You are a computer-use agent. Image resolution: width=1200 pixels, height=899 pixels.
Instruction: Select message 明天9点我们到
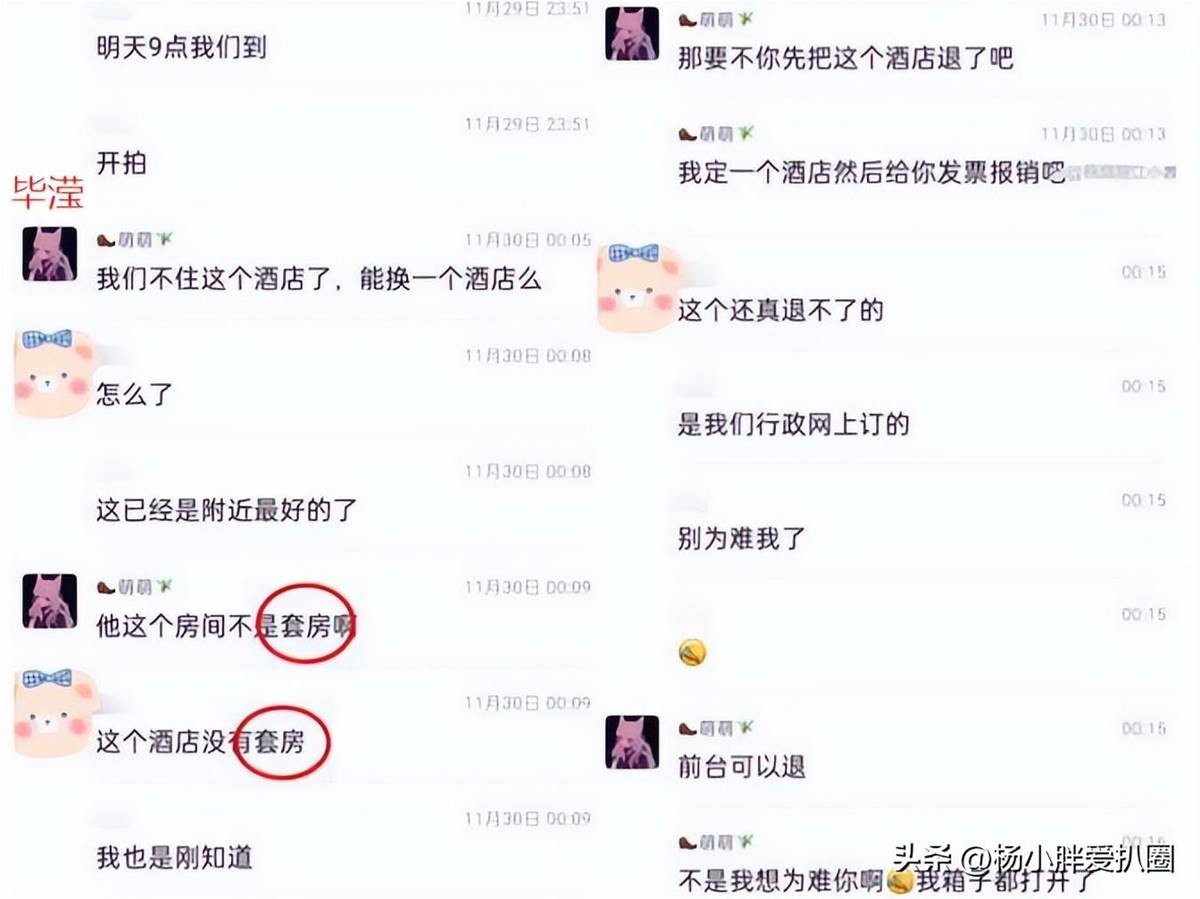click(181, 46)
